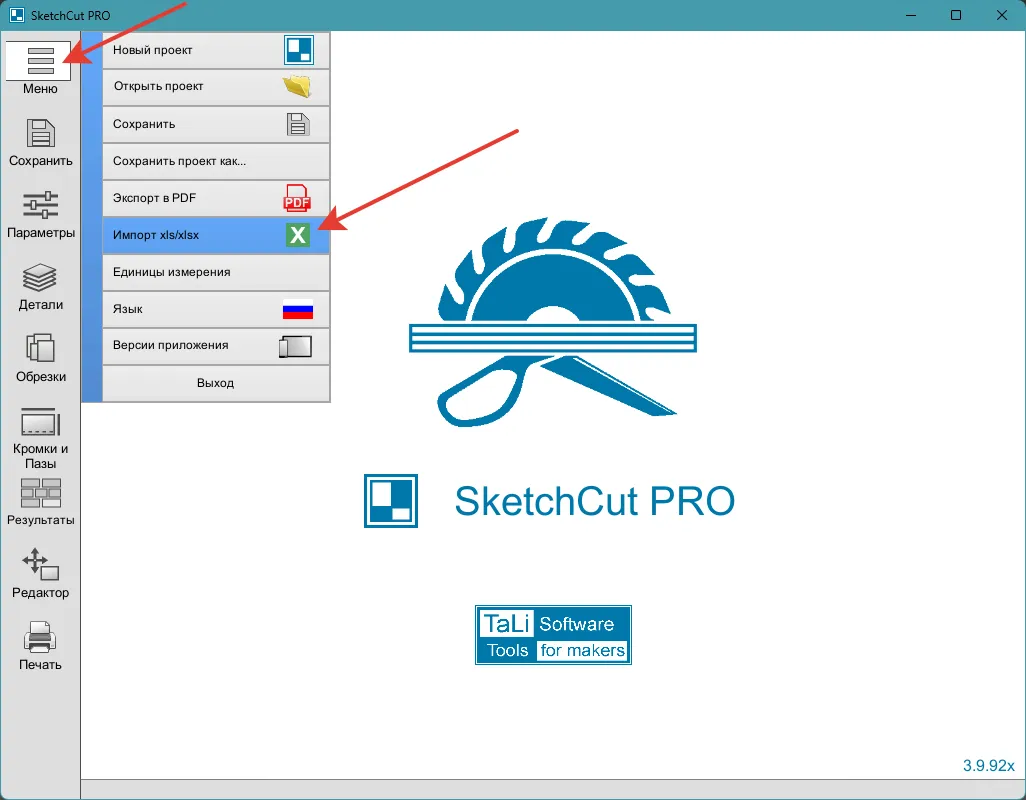
Task: Click the Excel icon beside Импорт xls/xlsx
Action: (x=299, y=235)
